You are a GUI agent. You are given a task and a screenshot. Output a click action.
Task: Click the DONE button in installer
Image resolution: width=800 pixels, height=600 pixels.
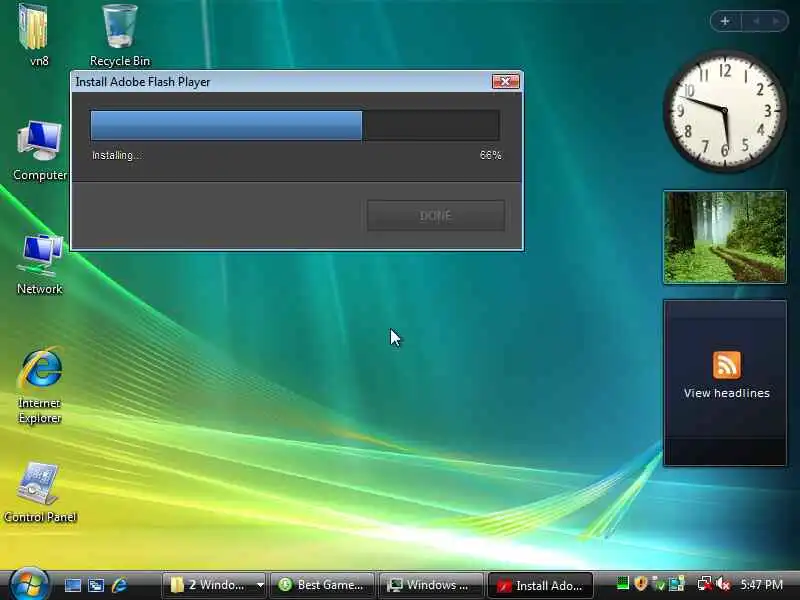436,215
